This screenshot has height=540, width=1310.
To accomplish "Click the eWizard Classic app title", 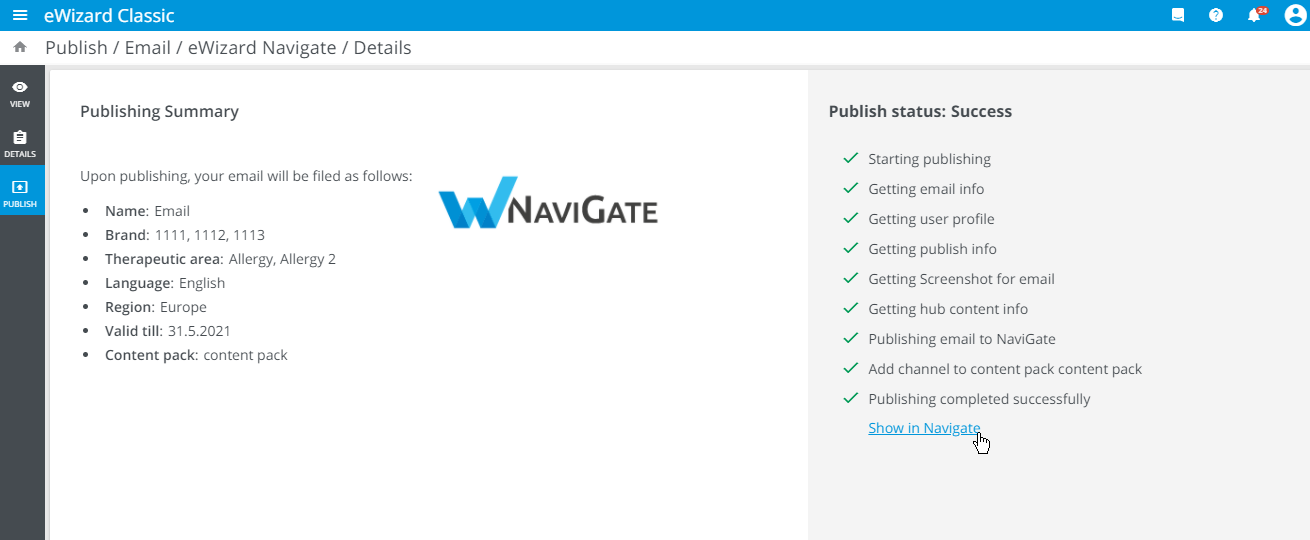I will click(x=109, y=15).
